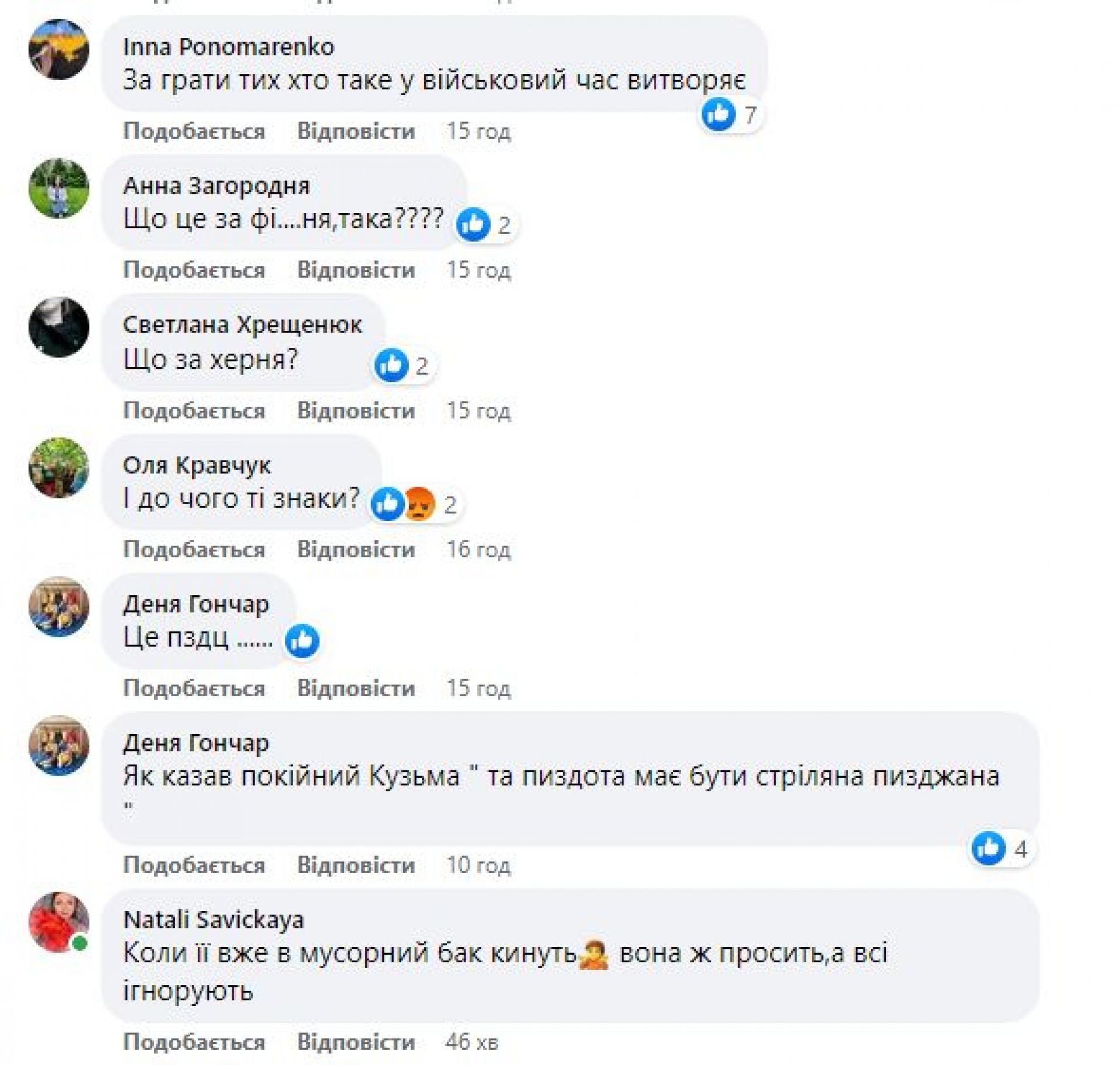
Task: Click the like reaction icon on Анна Загородня's comment
Action: click(x=473, y=224)
